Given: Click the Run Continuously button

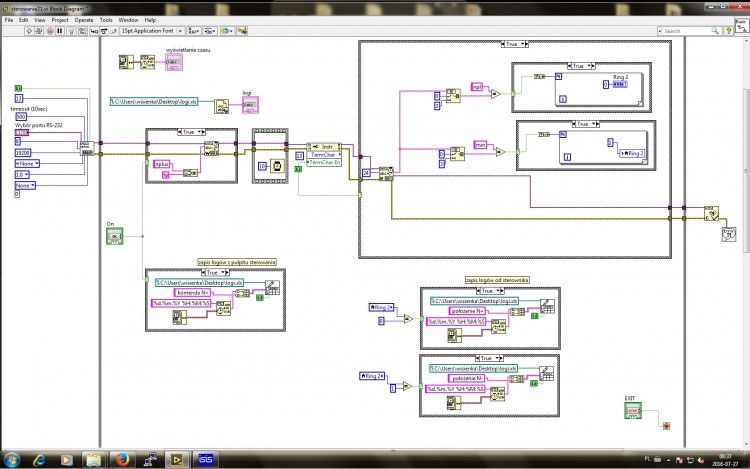Looking at the screenshot, I should click(x=39, y=31).
